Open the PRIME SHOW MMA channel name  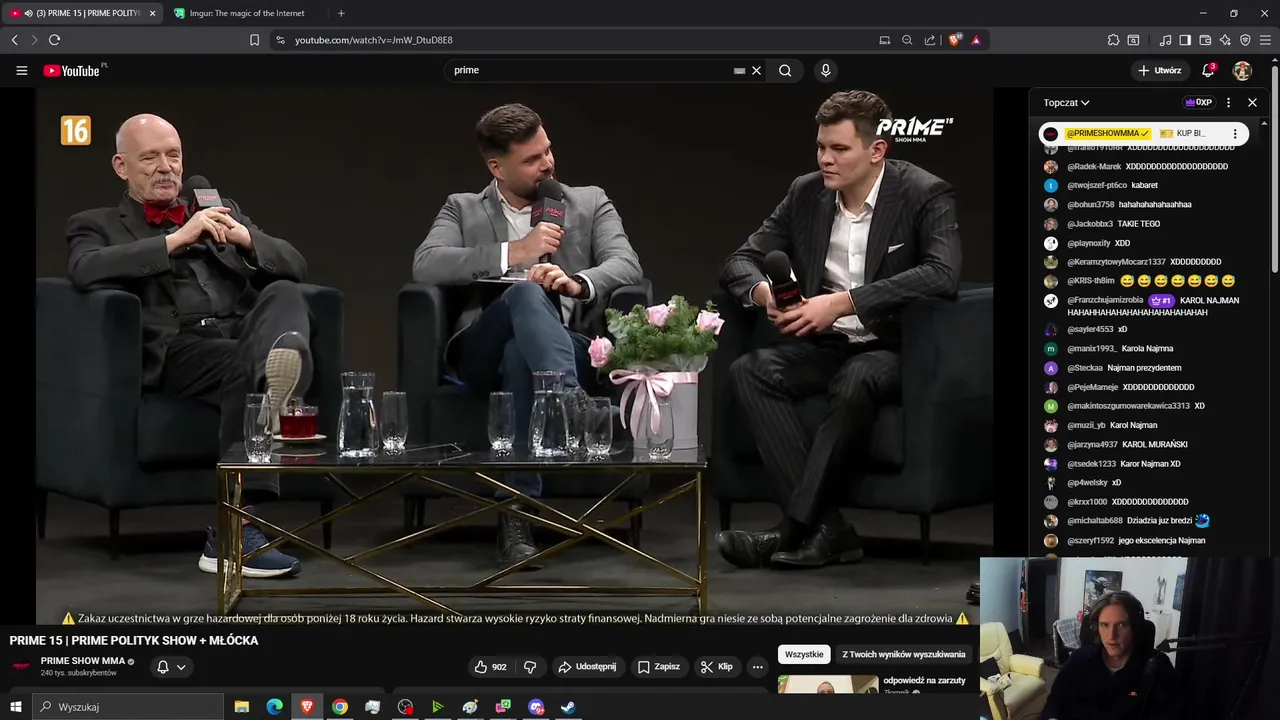pos(83,661)
